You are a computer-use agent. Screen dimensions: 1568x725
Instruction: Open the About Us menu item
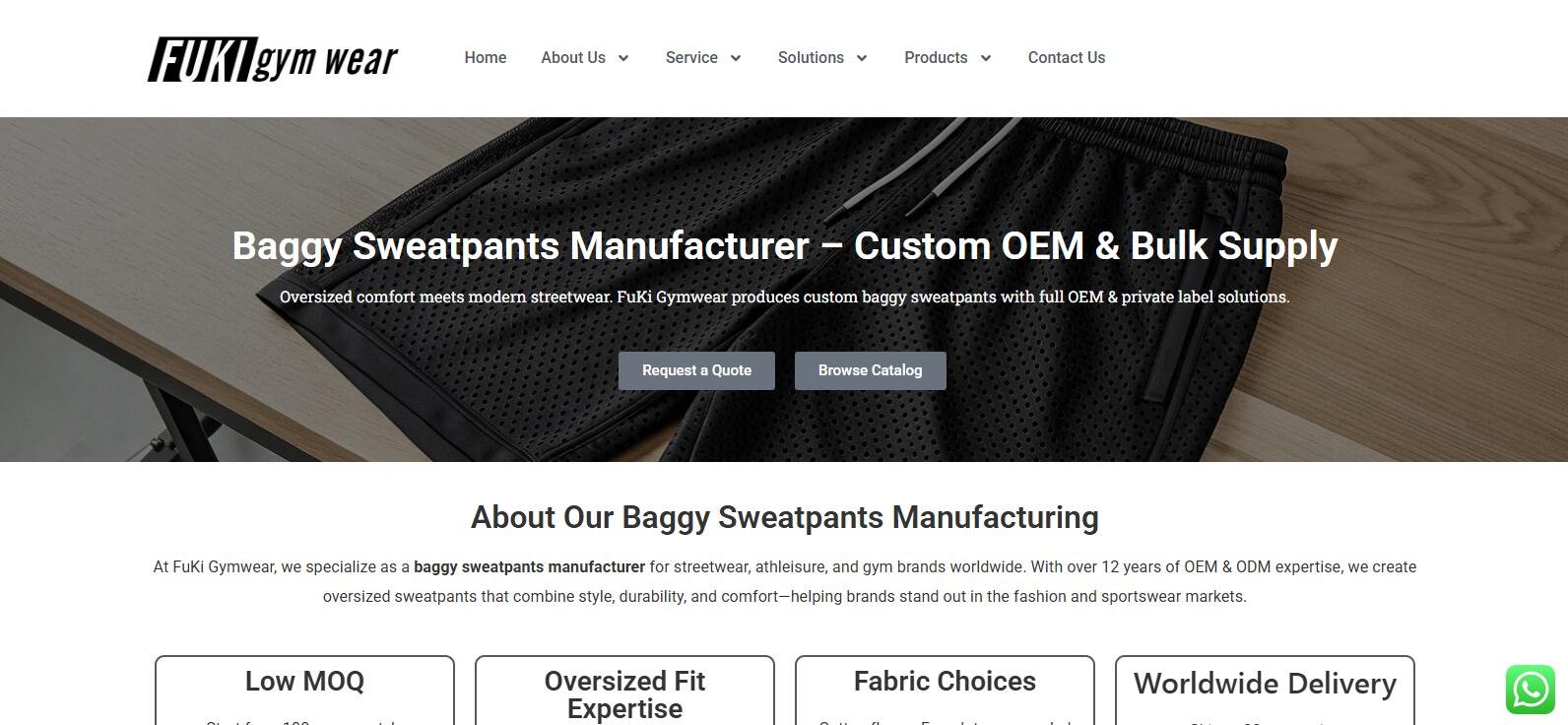[x=573, y=58]
